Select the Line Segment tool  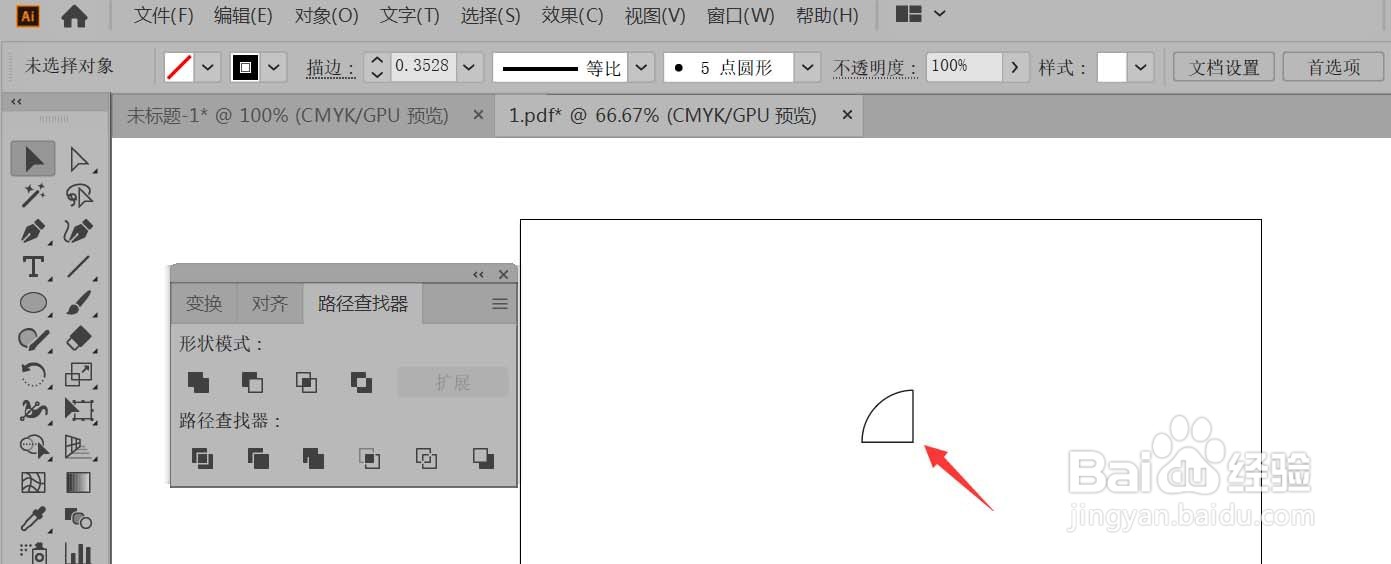79,267
